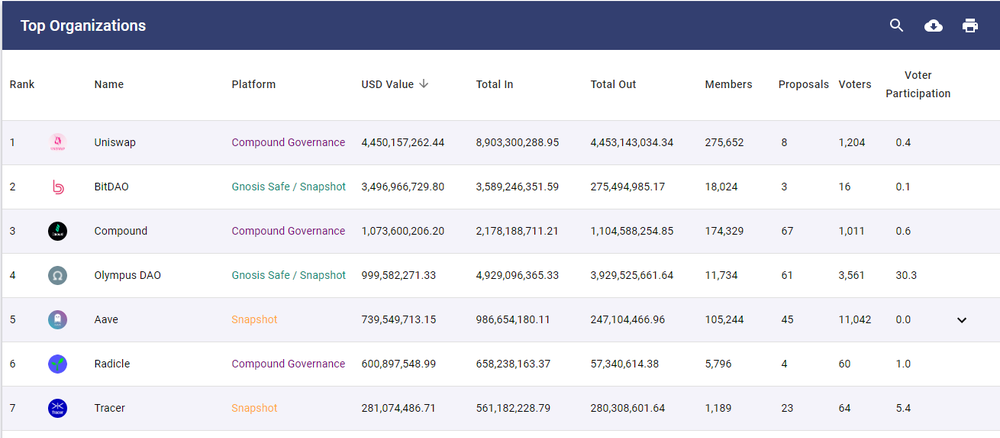Sort by the Proposals column header
The width and height of the screenshot is (1000, 438).
tap(804, 84)
